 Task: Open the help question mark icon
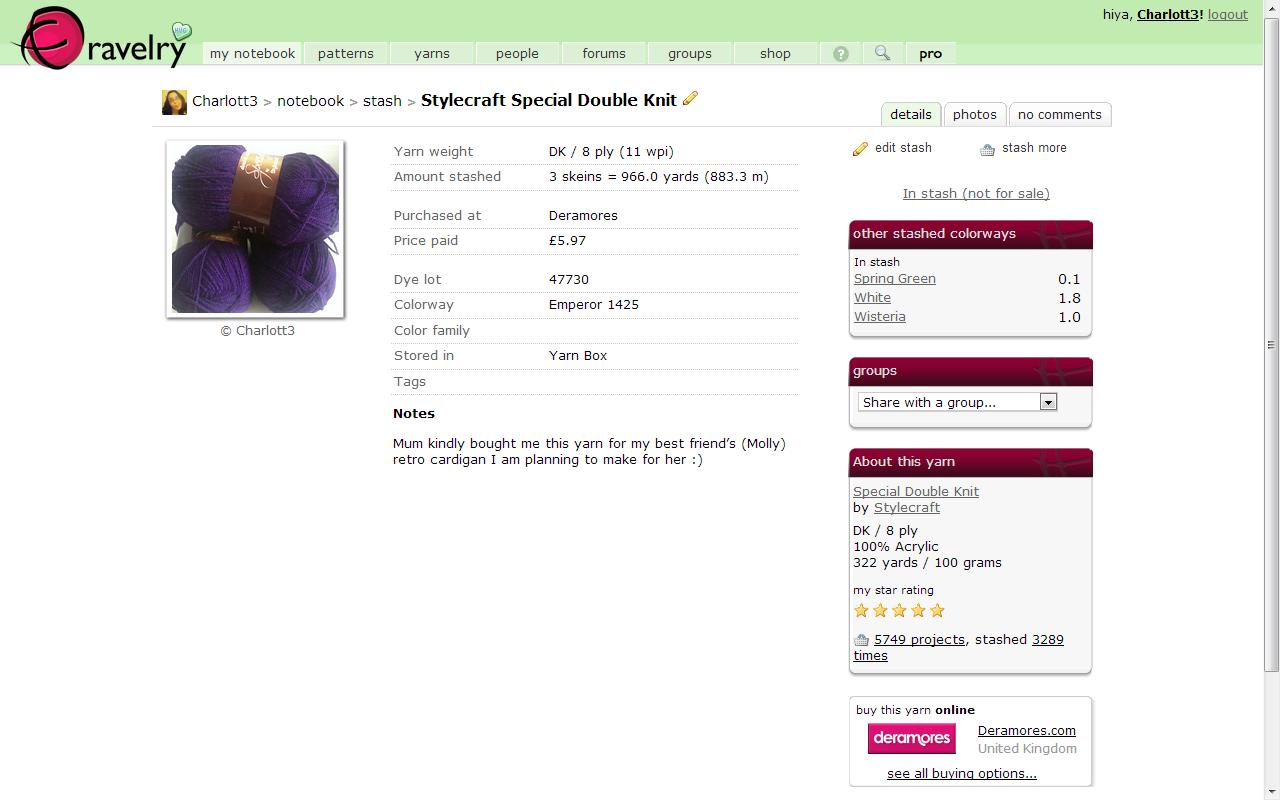841,54
